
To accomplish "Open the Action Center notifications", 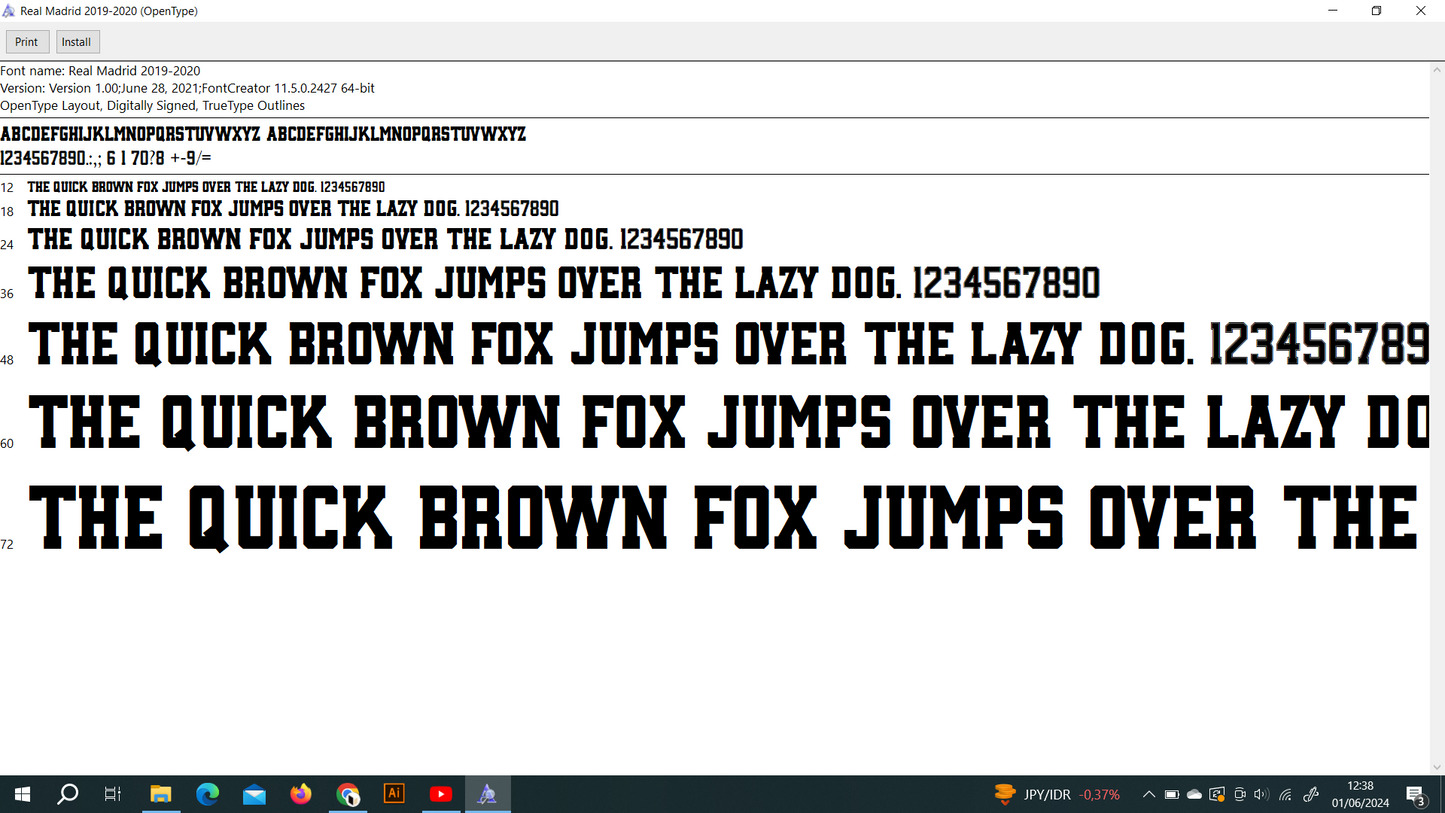I will point(1417,795).
